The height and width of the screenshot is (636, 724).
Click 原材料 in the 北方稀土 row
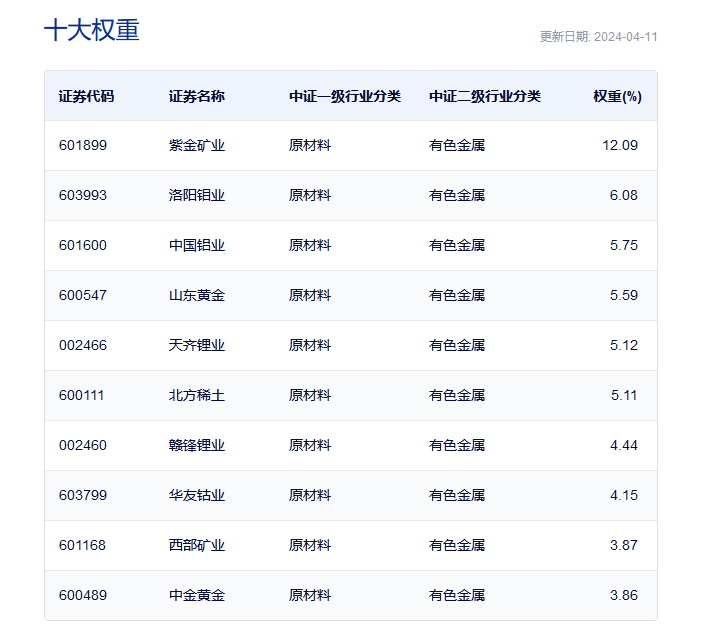[x=310, y=395]
